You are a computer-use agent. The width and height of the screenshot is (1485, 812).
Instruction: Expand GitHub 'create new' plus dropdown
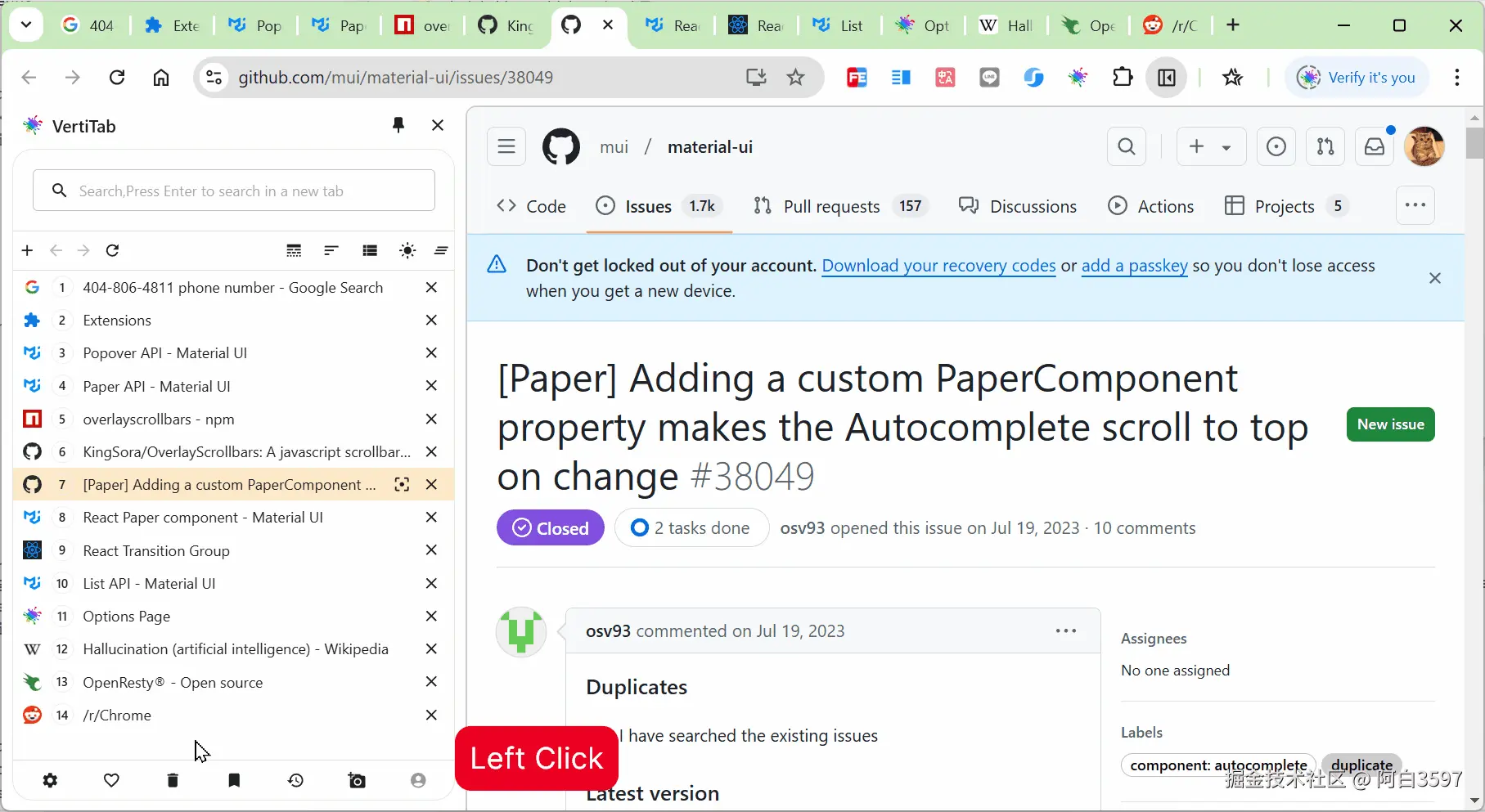[1211, 146]
